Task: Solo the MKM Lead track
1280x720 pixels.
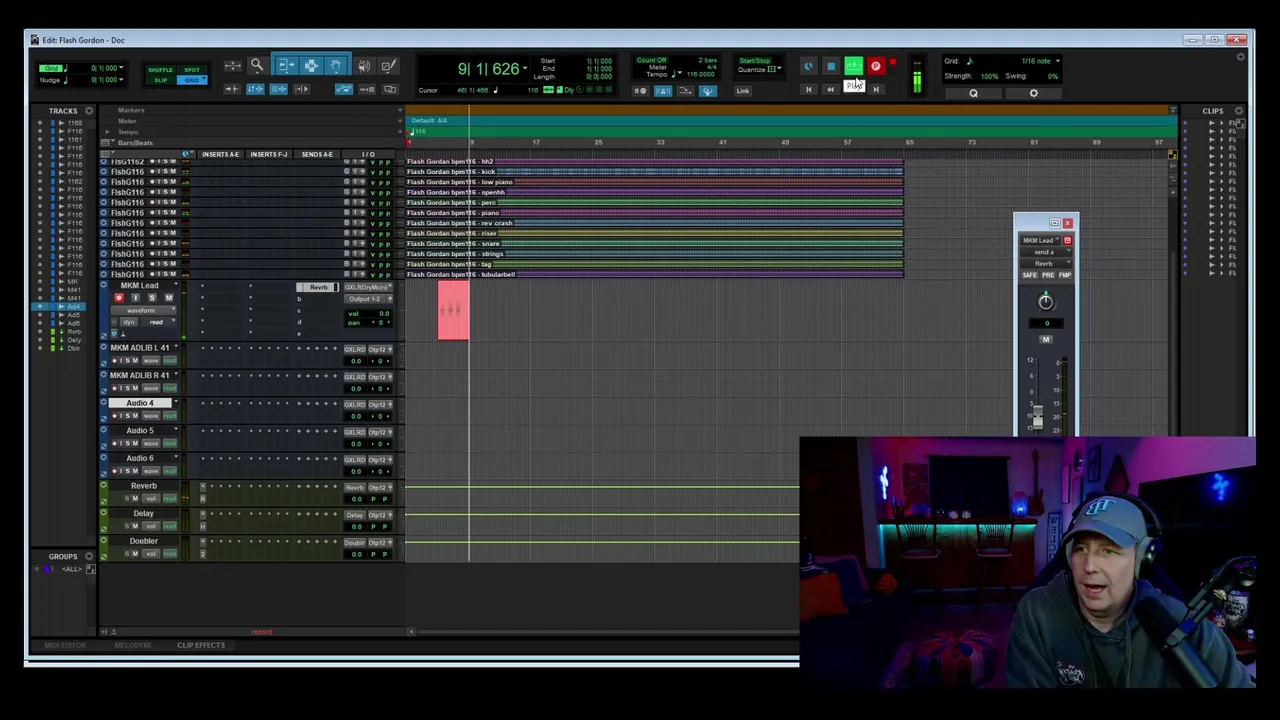Action: click(x=152, y=297)
